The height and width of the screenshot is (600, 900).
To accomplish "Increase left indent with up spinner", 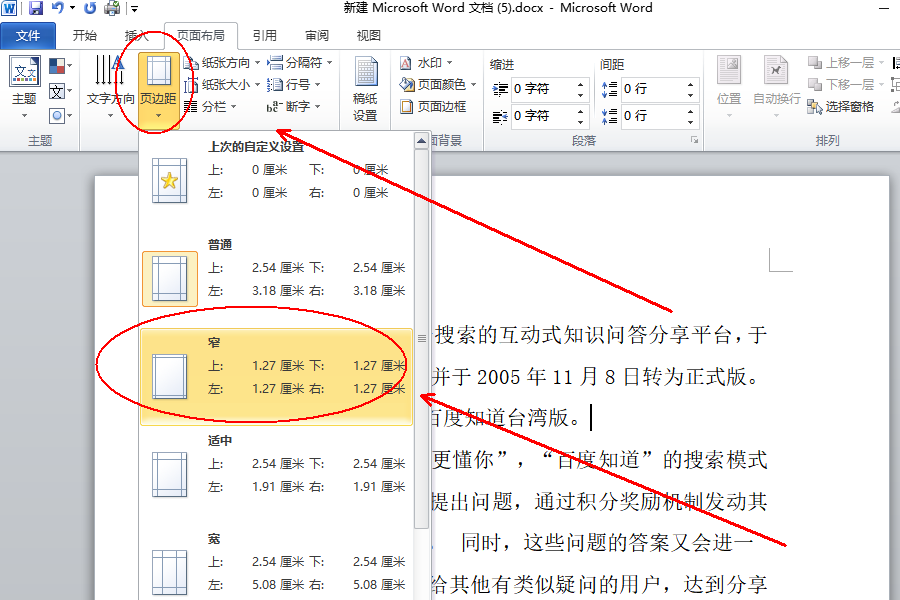I will (581, 84).
